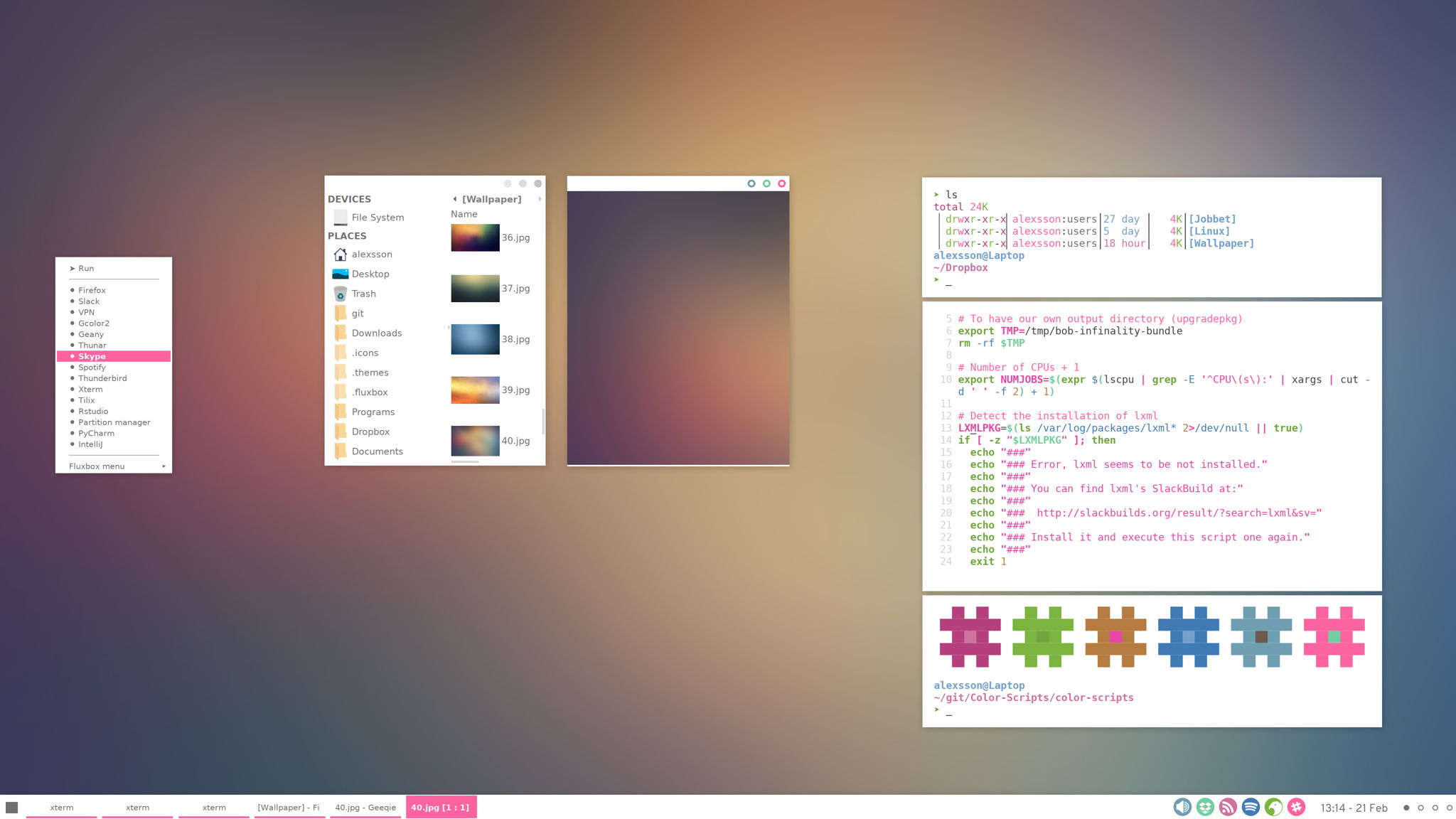Open the Desktop location in Places
This screenshot has width=1456, height=819.
(x=370, y=274)
